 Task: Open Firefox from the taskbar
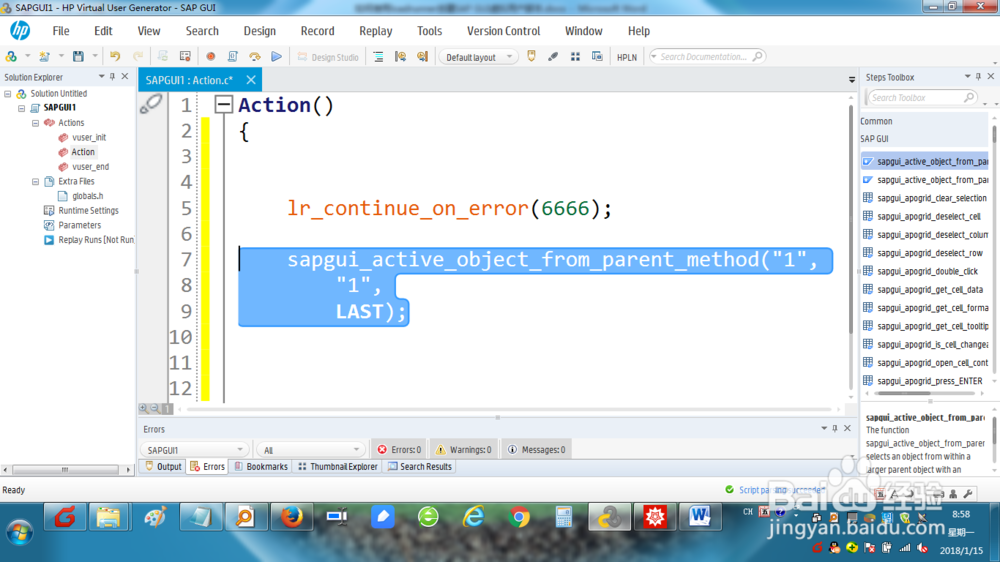(x=291, y=517)
